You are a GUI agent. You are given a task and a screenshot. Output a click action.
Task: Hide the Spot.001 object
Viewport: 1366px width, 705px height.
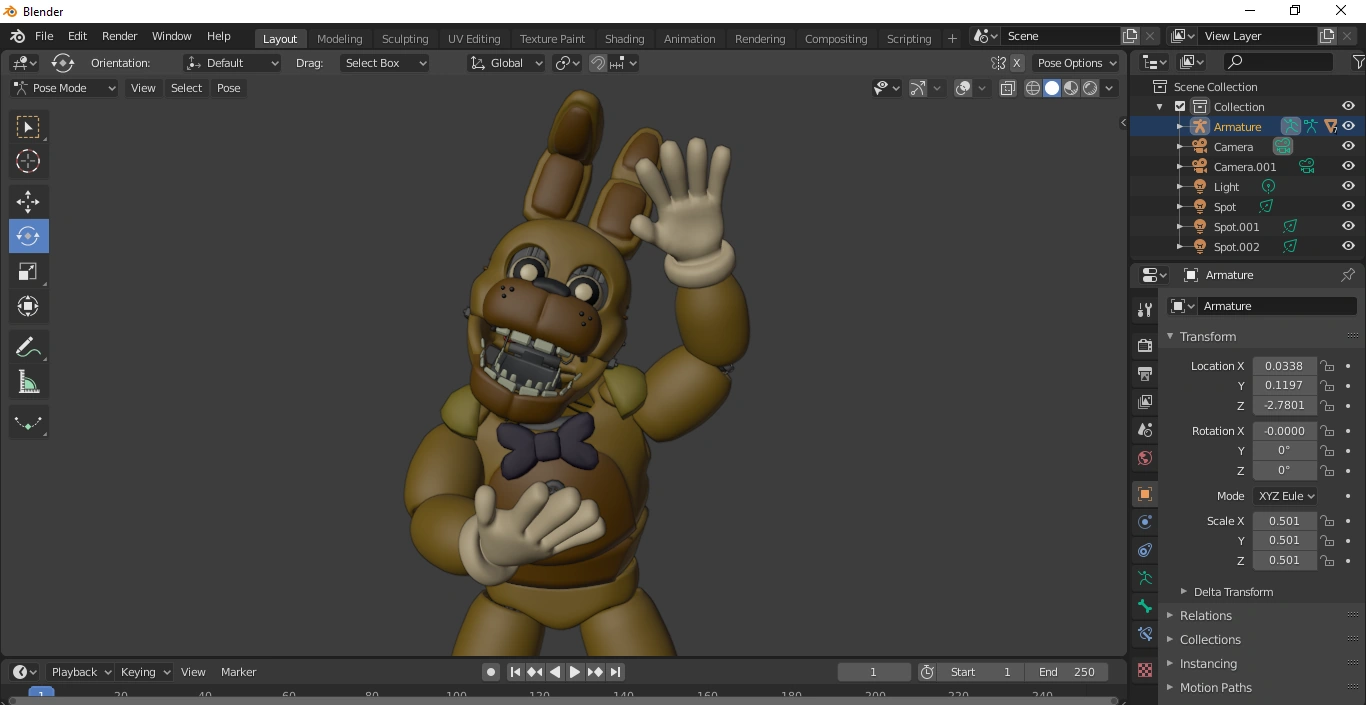[x=1347, y=226]
